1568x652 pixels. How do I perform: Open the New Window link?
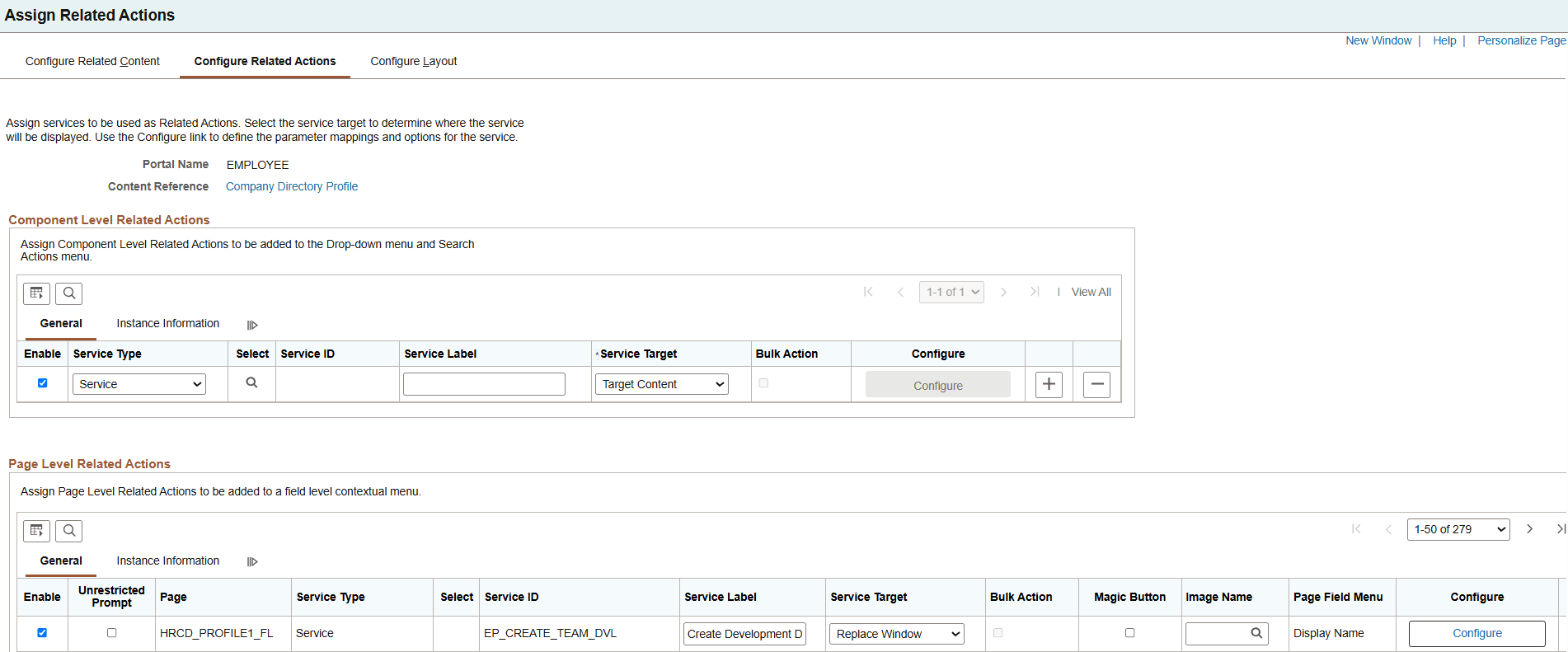(x=1378, y=40)
